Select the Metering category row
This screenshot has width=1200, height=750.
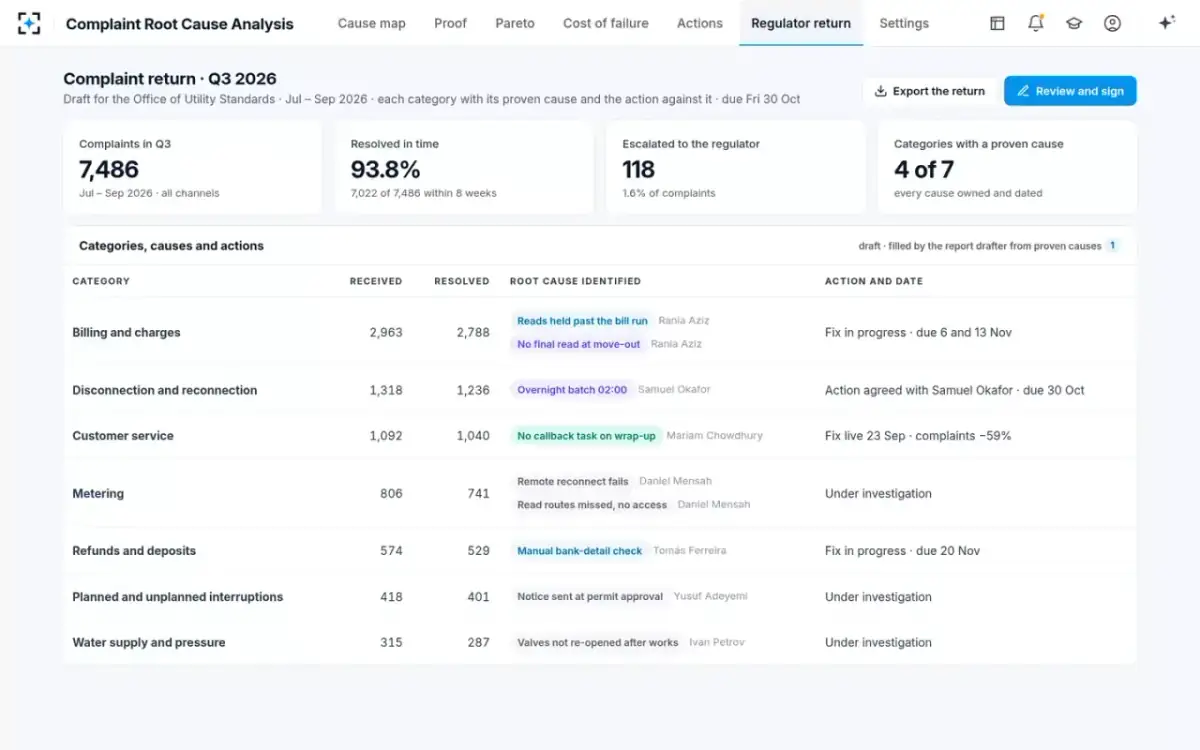point(600,494)
